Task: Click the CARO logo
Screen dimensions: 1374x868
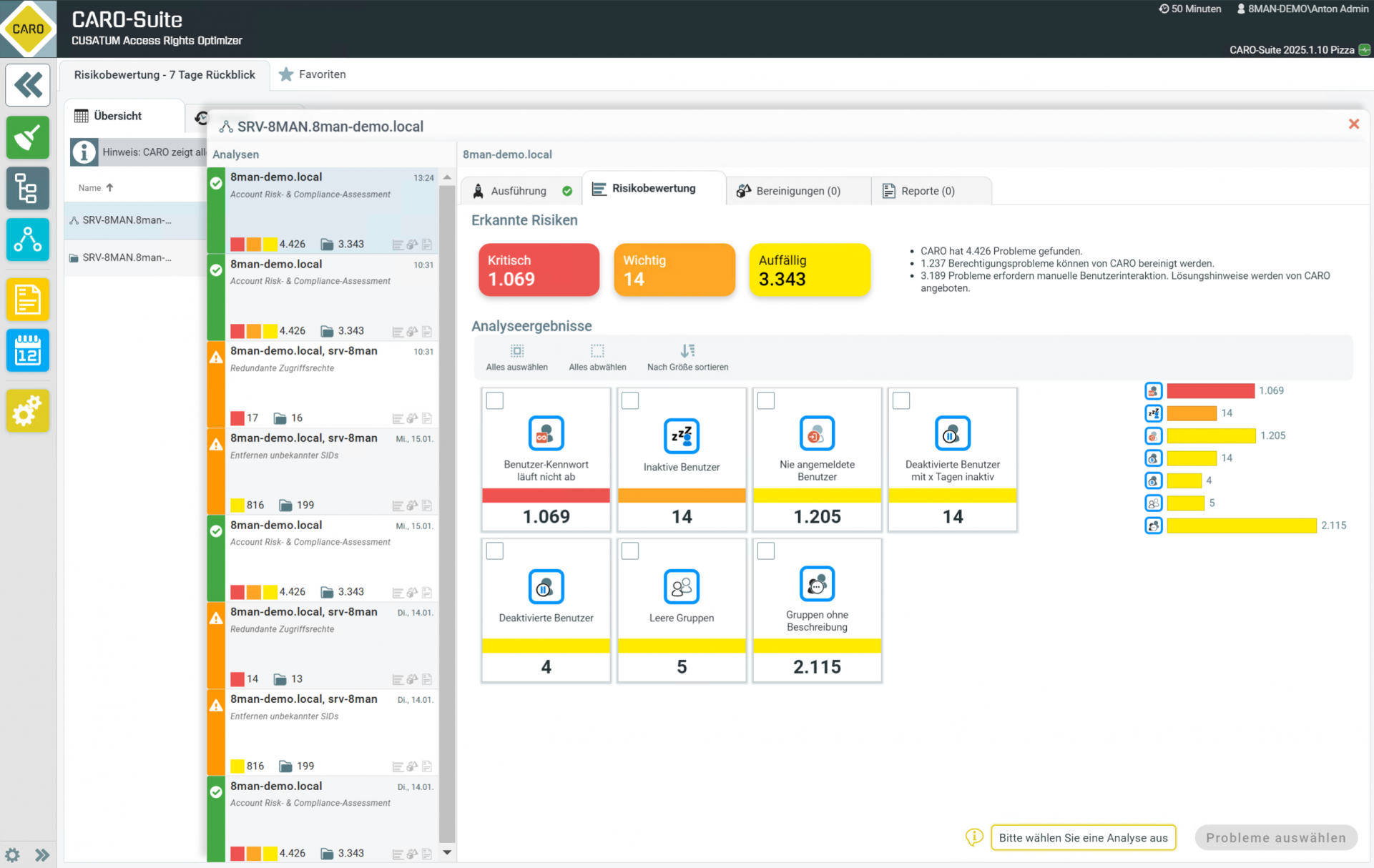Action: 28,29
